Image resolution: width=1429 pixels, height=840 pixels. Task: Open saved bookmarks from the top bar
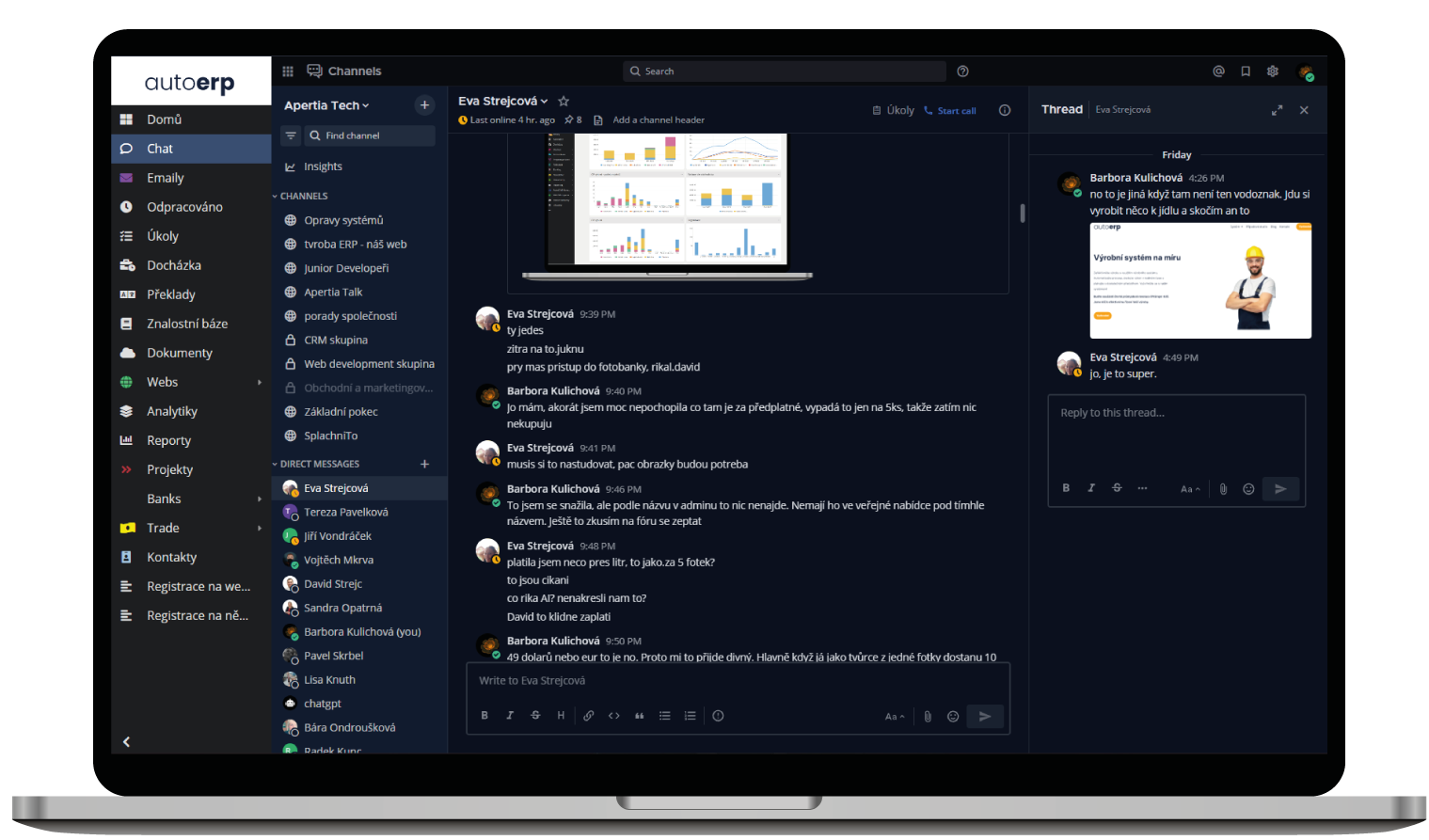pyautogui.click(x=1245, y=71)
